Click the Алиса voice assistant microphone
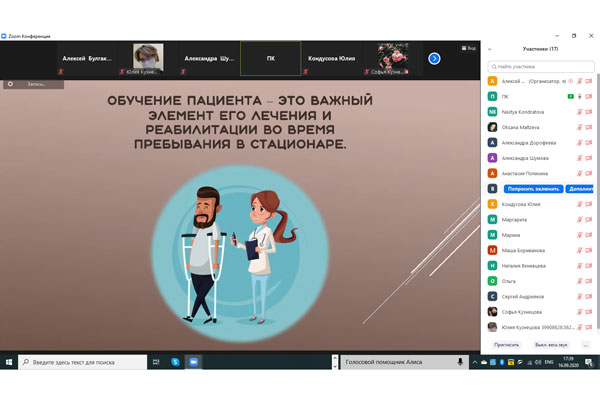 460,362
